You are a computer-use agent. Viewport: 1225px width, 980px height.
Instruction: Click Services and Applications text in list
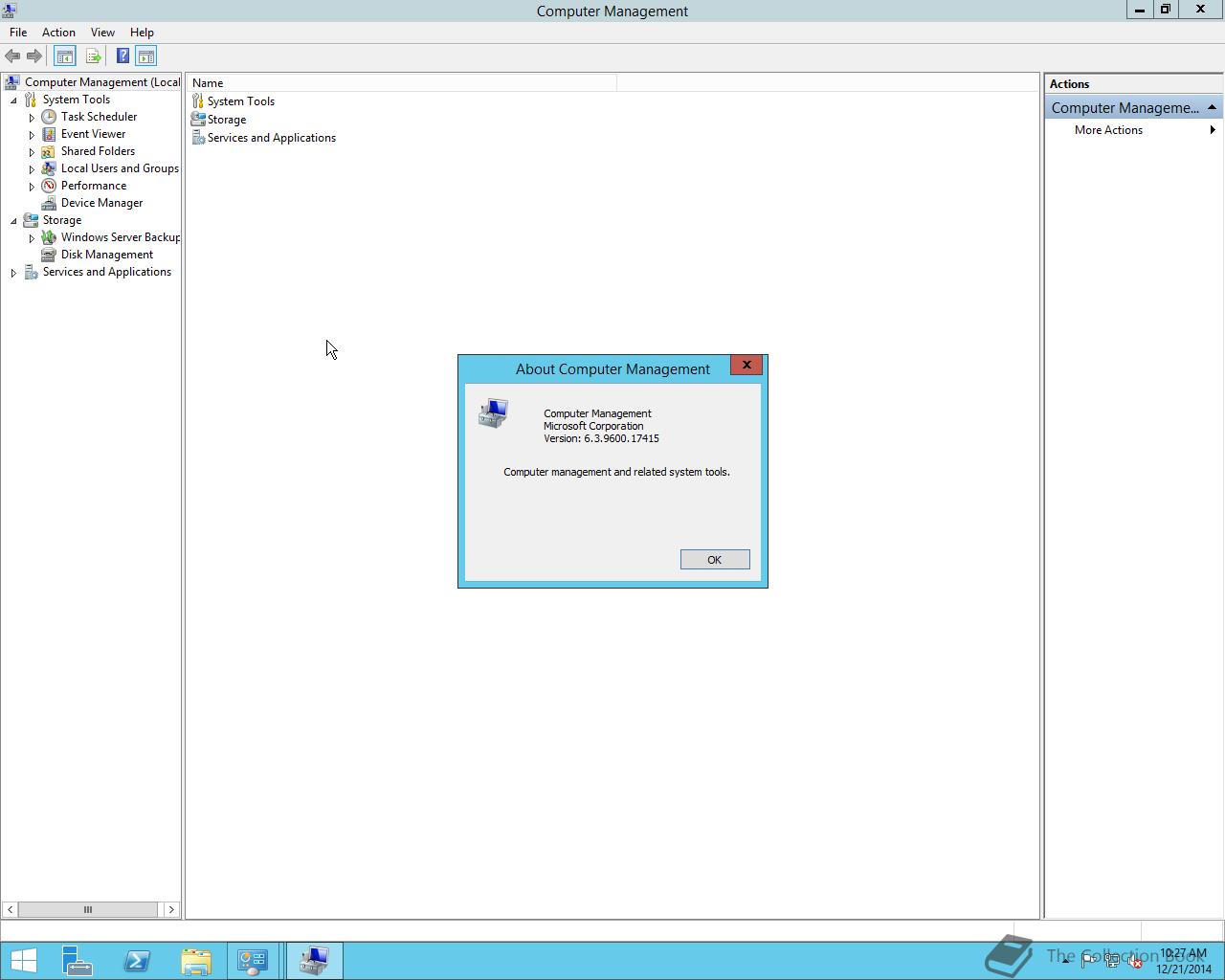click(272, 138)
